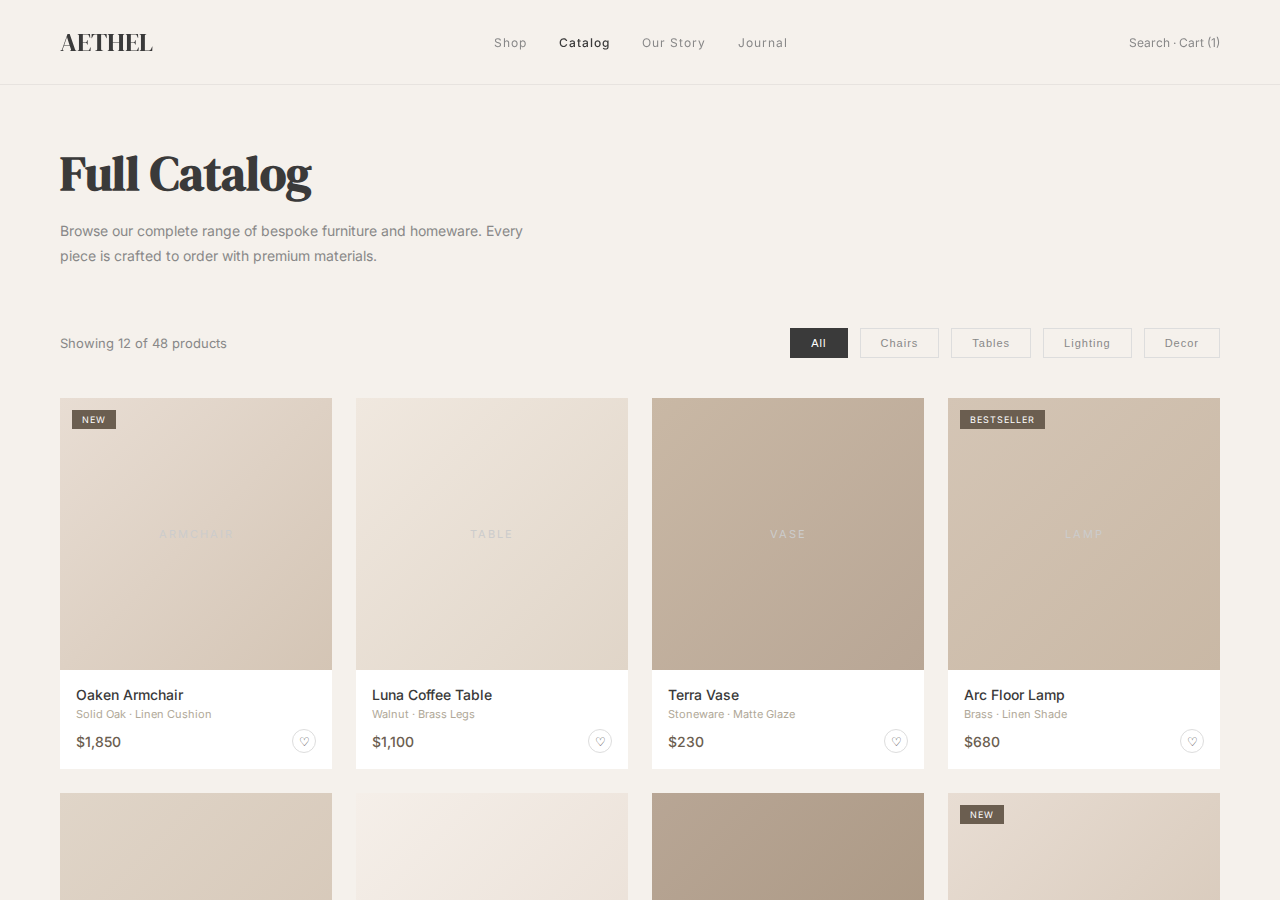Go to the Catalog nav item
This screenshot has width=1280, height=900.
coord(584,43)
